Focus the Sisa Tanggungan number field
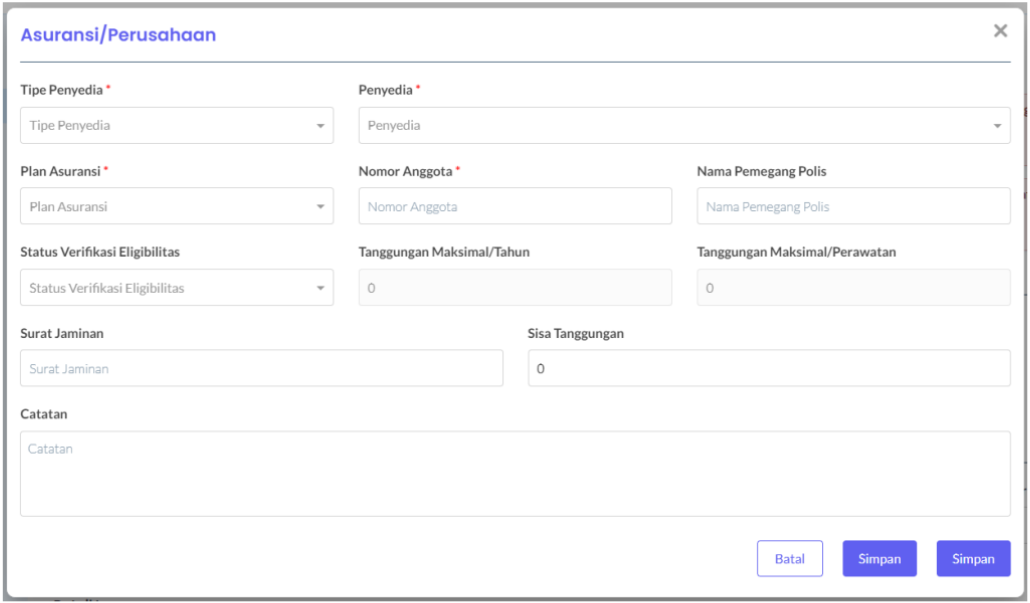Screen dimensions: 1030x603 768,369
